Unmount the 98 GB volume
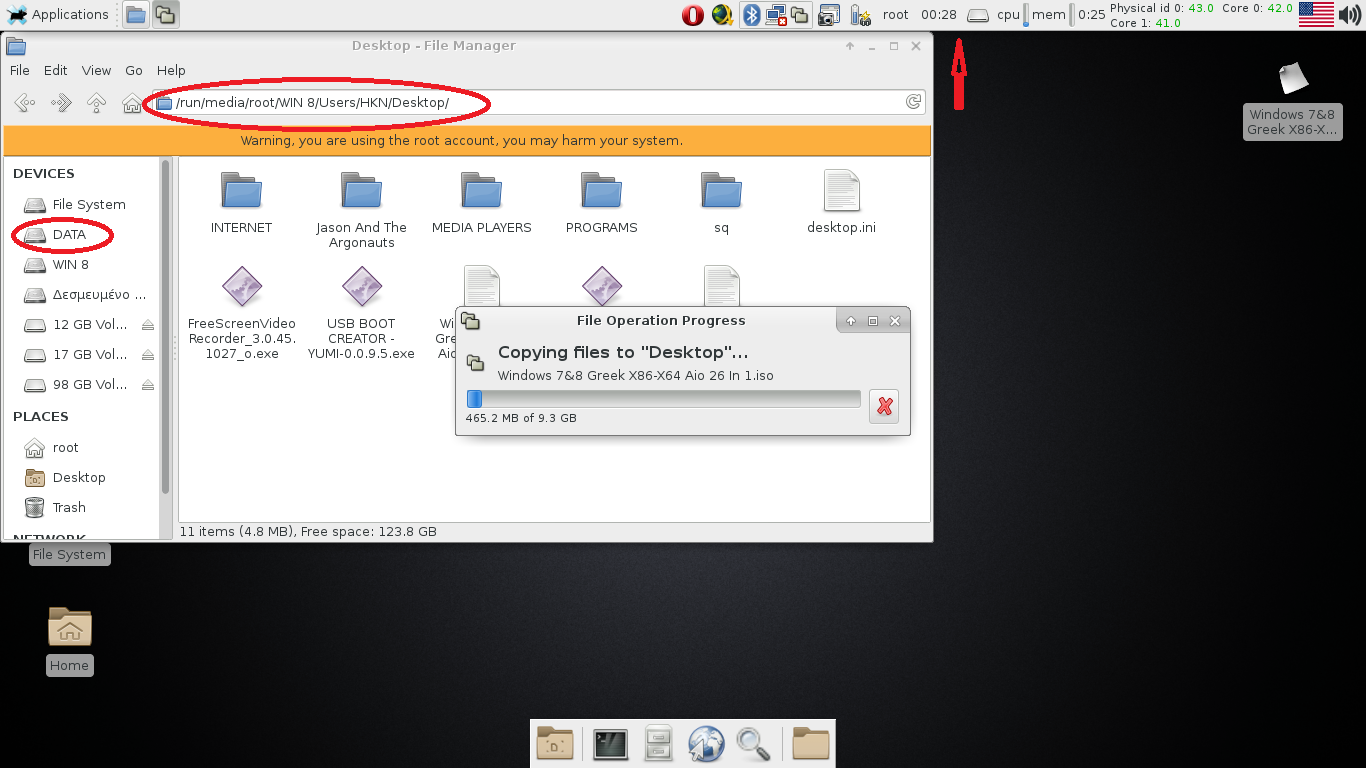Screen dimensions: 1366x768 (x=148, y=385)
